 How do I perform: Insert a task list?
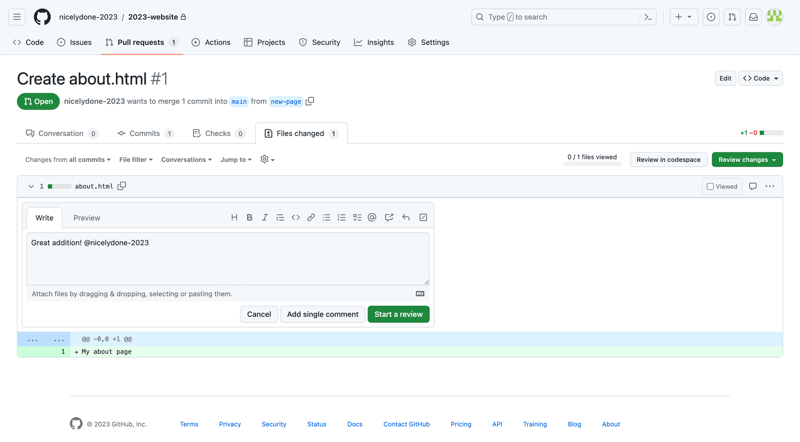(x=357, y=217)
